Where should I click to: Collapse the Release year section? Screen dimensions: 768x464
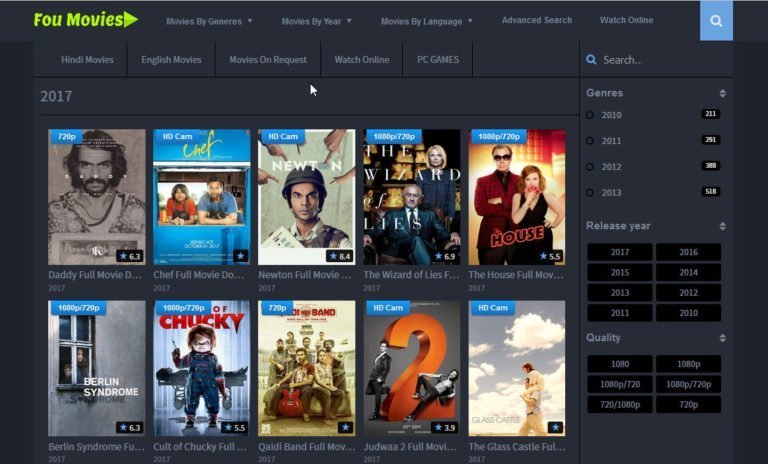click(x=722, y=226)
